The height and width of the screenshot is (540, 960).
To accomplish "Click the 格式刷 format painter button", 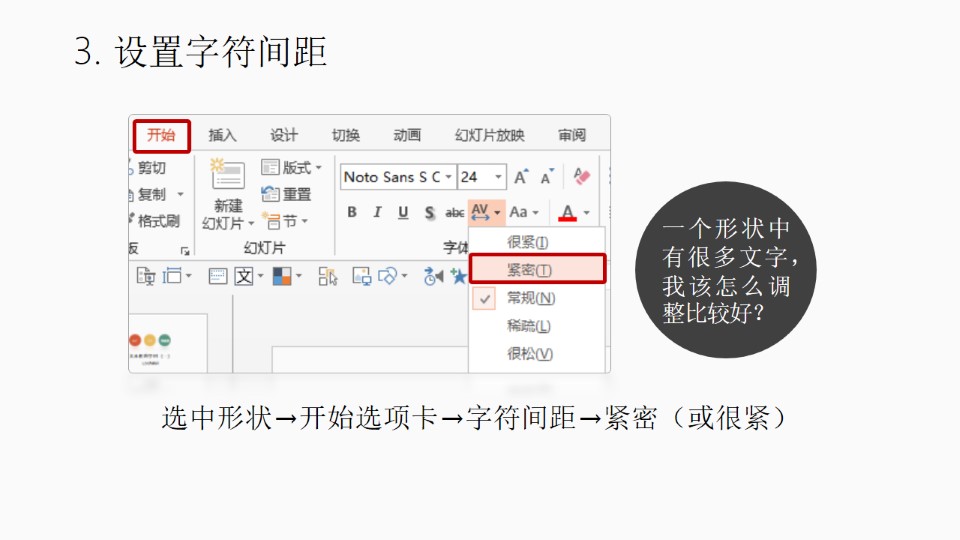I will 158,221.
